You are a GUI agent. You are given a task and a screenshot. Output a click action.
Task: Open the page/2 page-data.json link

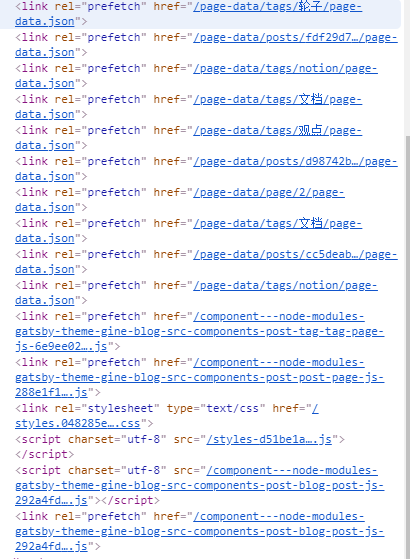click(268, 193)
